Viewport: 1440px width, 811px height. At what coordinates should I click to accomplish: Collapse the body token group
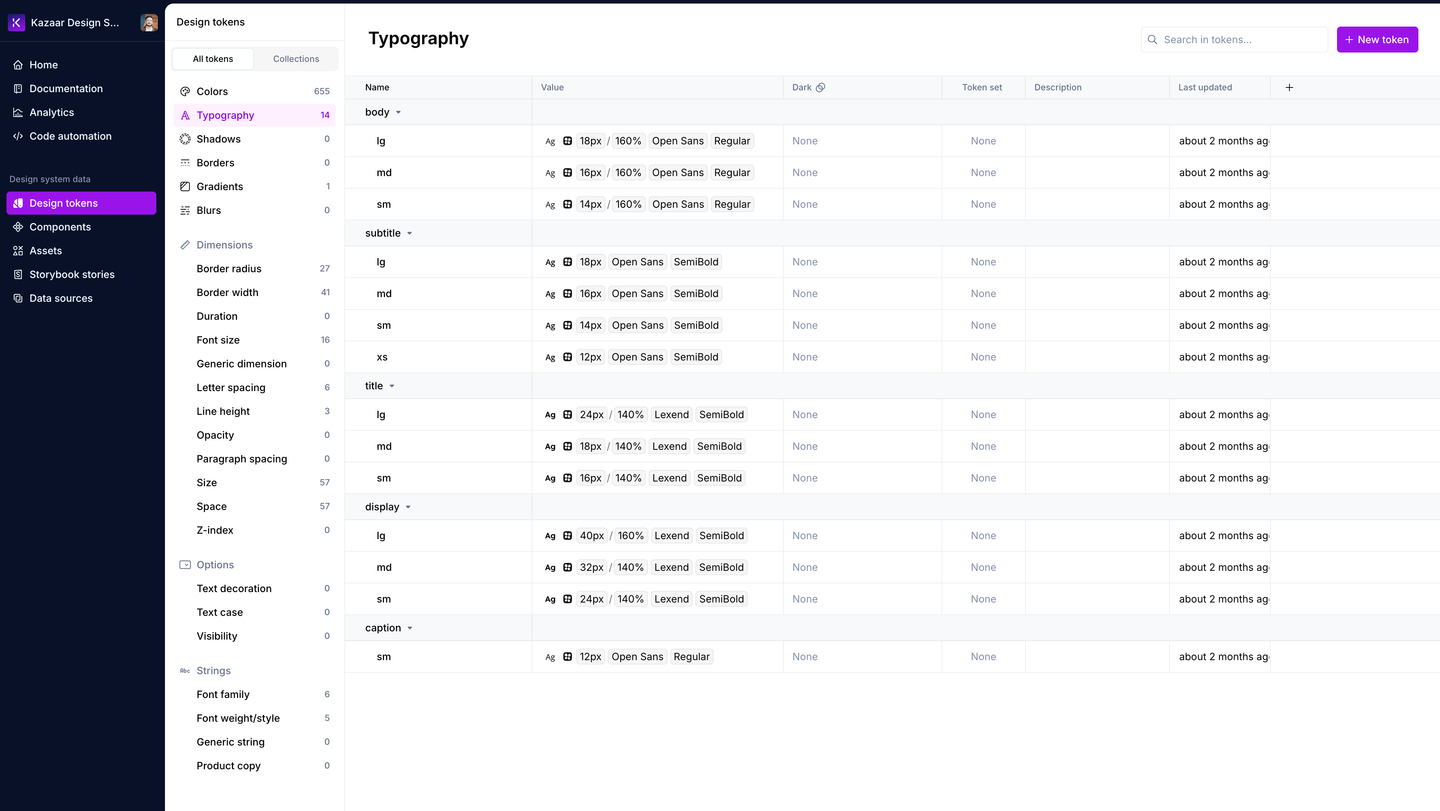[398, 113]
